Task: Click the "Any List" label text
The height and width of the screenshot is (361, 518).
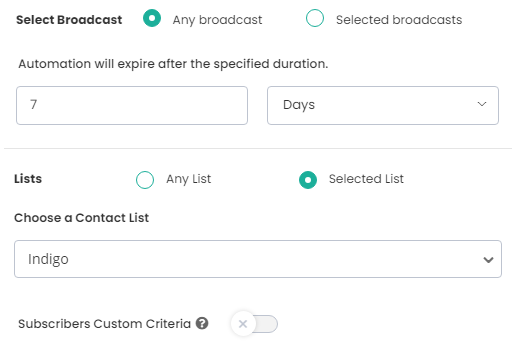Action: (189, 179)
